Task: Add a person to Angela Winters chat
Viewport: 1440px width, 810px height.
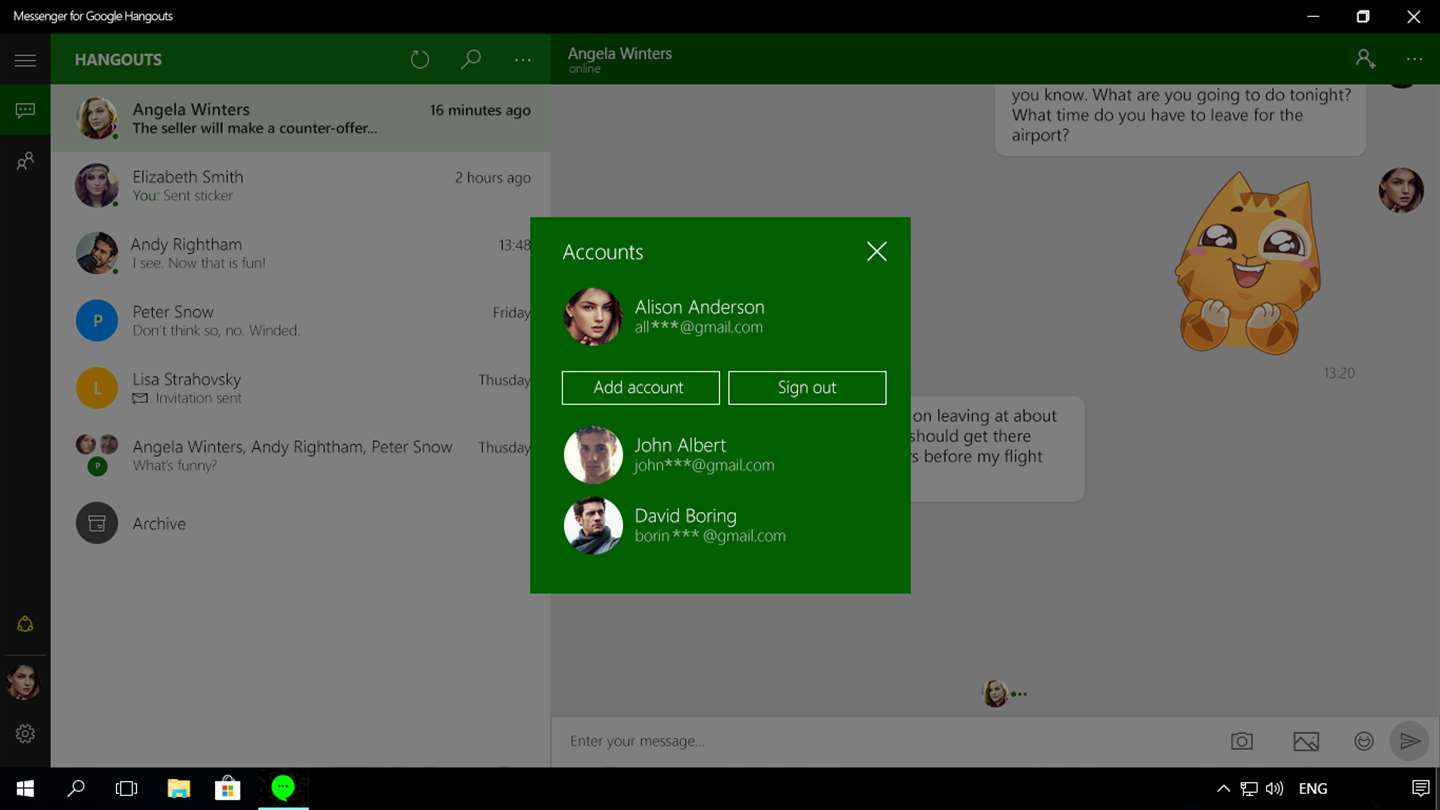Action: [1365, 59]
